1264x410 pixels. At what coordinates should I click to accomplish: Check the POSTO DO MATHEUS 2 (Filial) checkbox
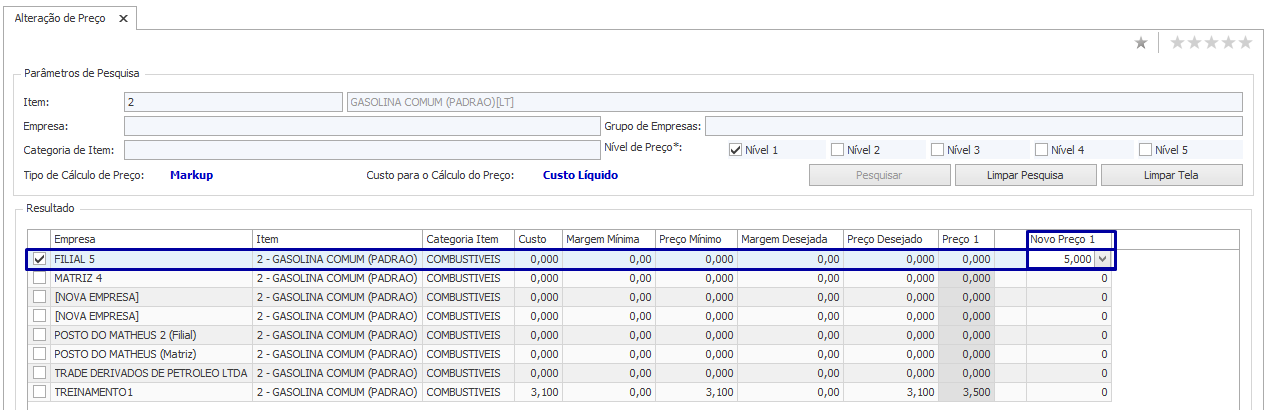pos(39,335)
